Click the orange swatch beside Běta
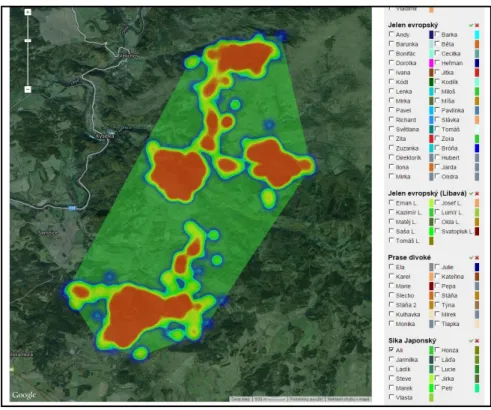 point(477,44)
